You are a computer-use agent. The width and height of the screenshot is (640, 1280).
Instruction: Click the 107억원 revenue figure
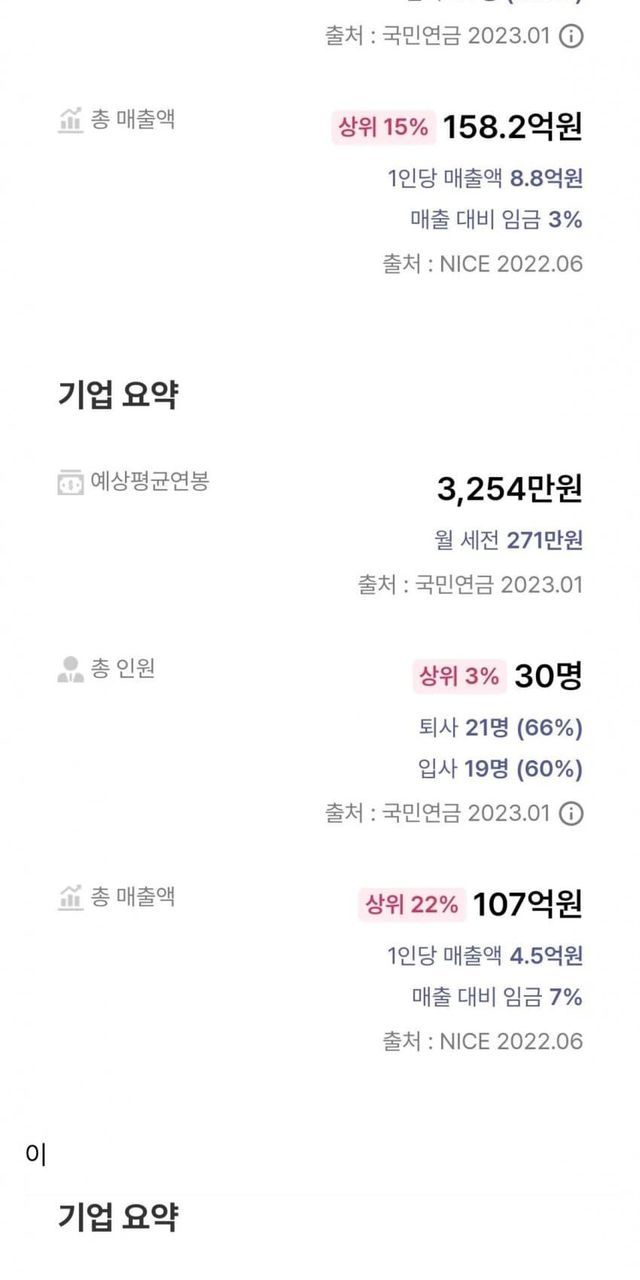(x=527, y=905)
